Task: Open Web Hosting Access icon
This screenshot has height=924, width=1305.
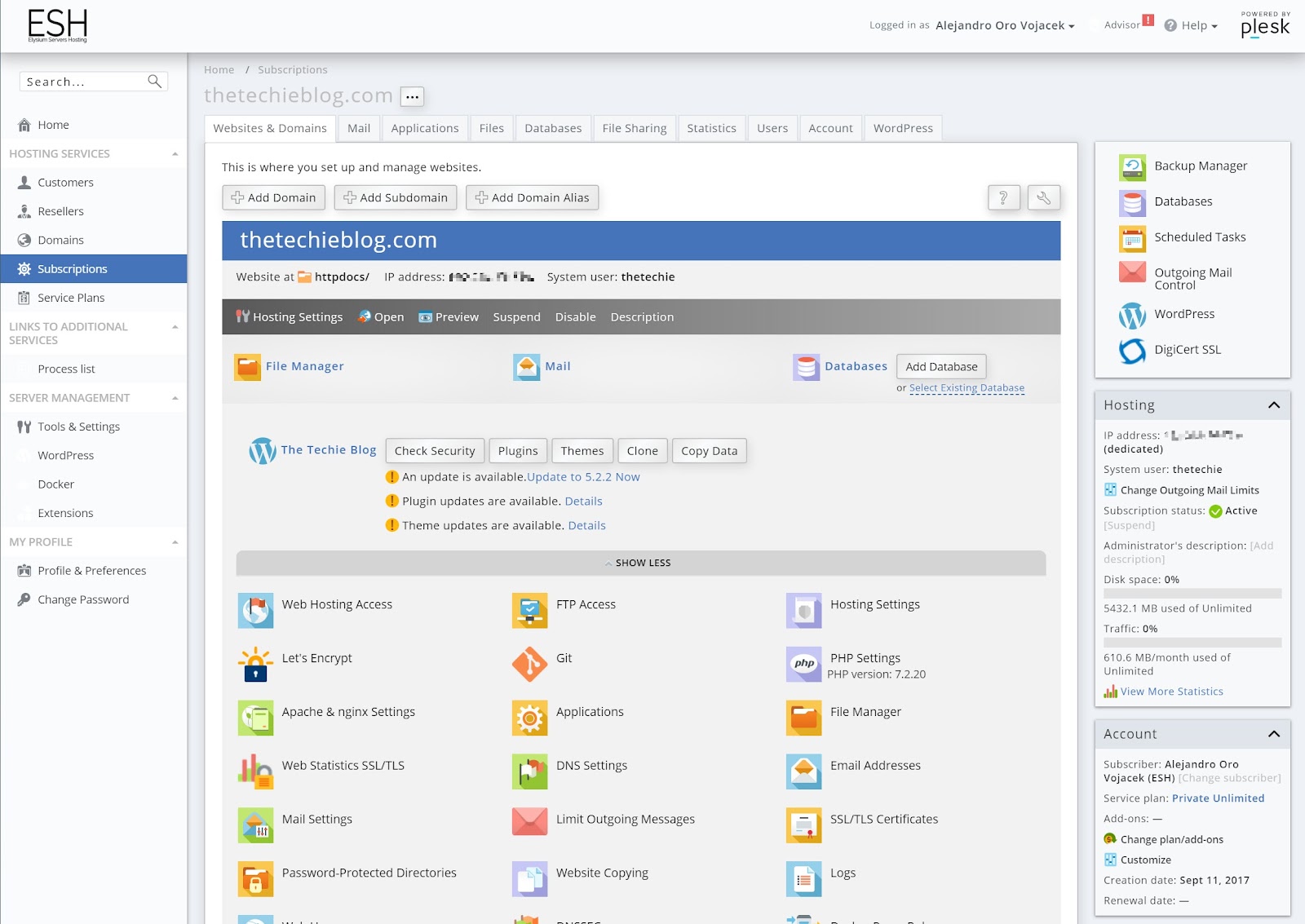Action: coord(255,610)
